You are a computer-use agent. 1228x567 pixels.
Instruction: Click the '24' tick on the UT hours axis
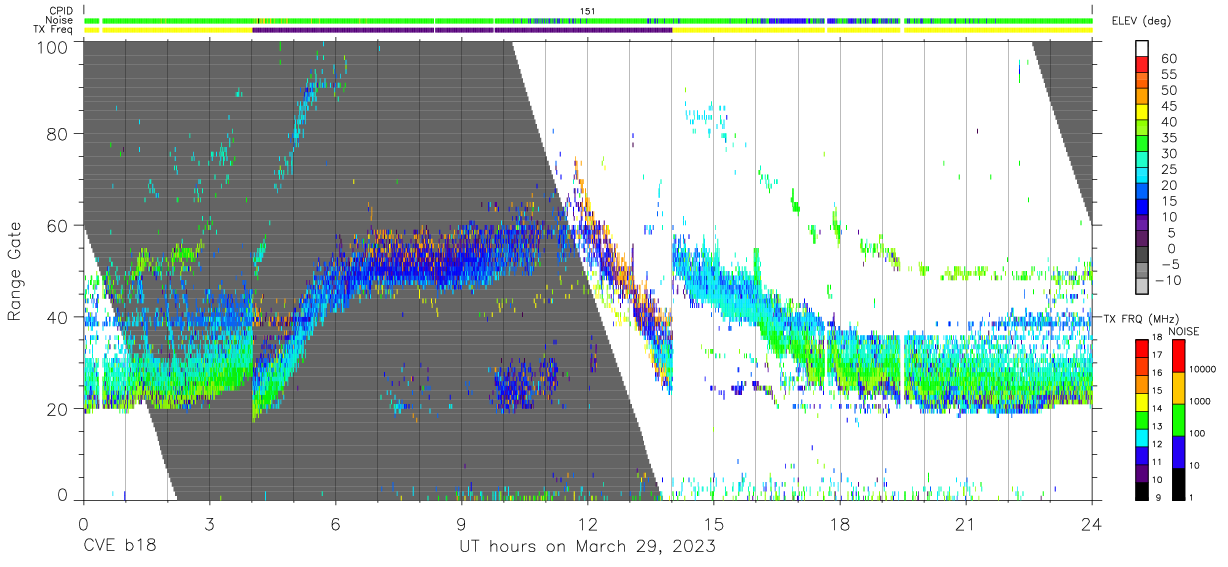[x=1091, y=523]
